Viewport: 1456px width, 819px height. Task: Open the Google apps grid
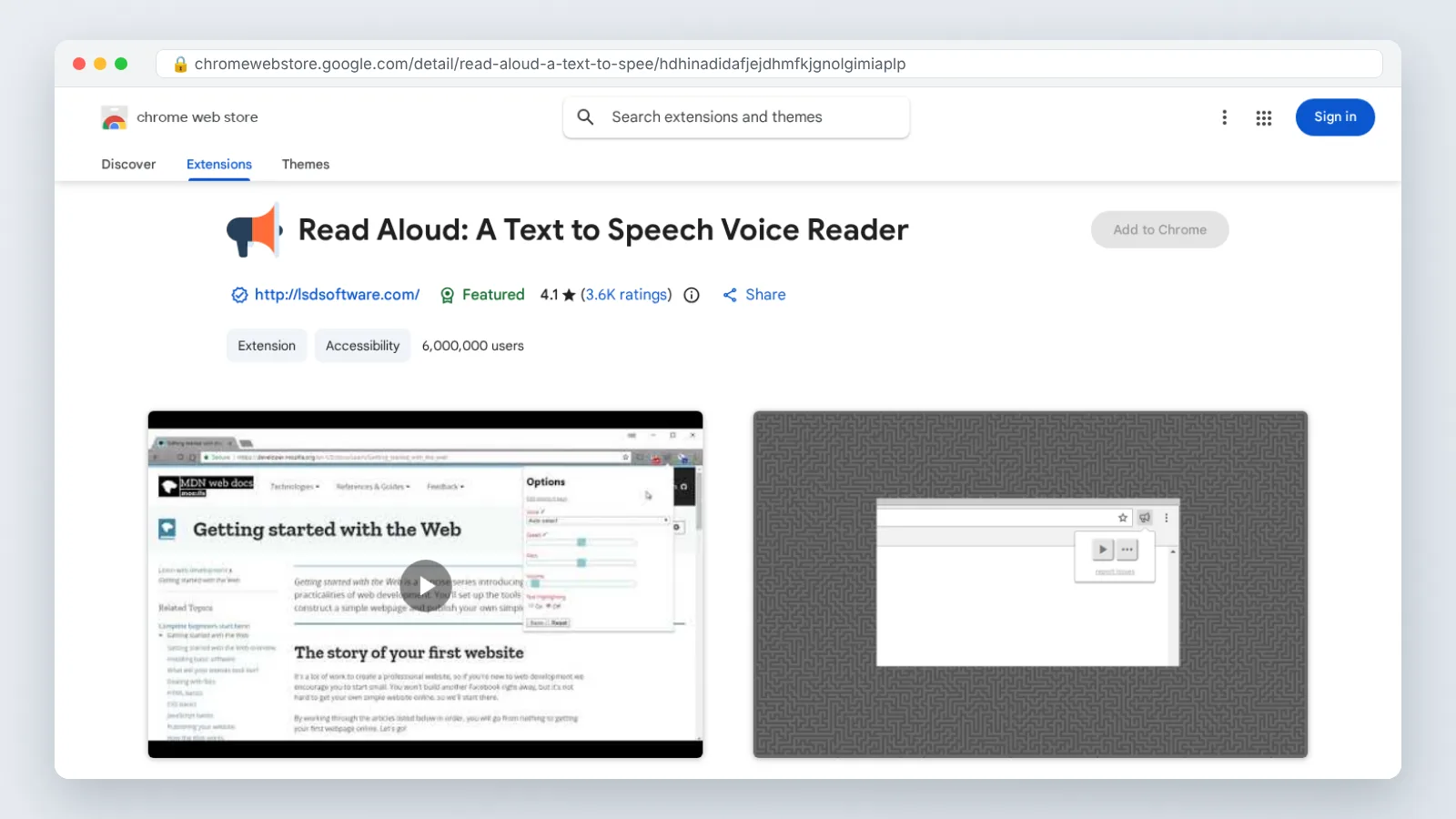[x=1263, y=117]
